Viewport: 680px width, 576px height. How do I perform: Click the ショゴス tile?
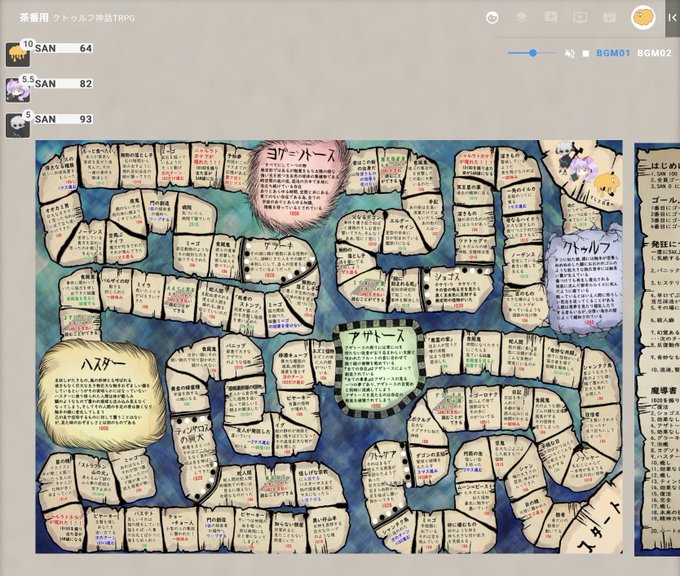(x=458, y=288)
